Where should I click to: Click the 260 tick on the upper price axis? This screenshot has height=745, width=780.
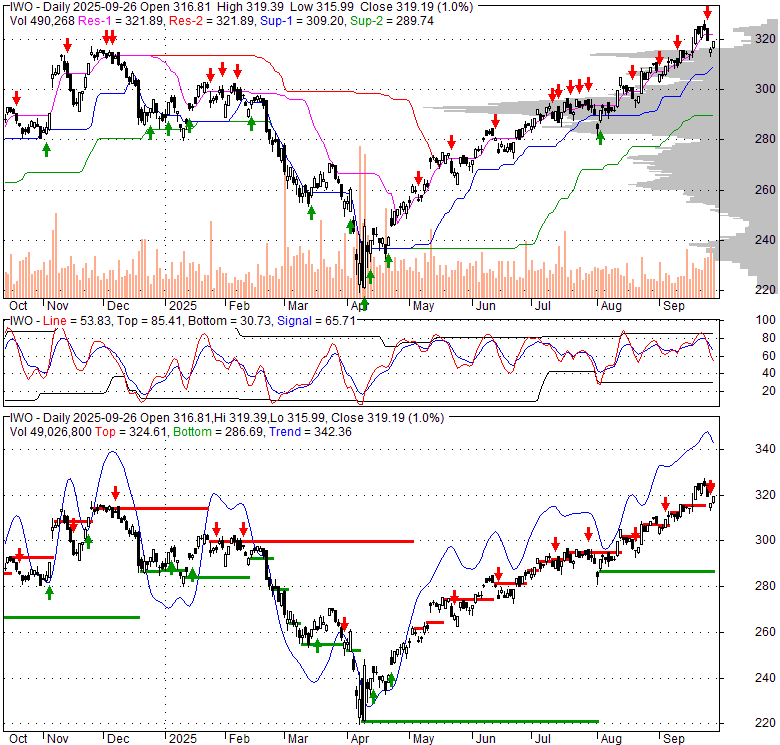click(765, 189)
